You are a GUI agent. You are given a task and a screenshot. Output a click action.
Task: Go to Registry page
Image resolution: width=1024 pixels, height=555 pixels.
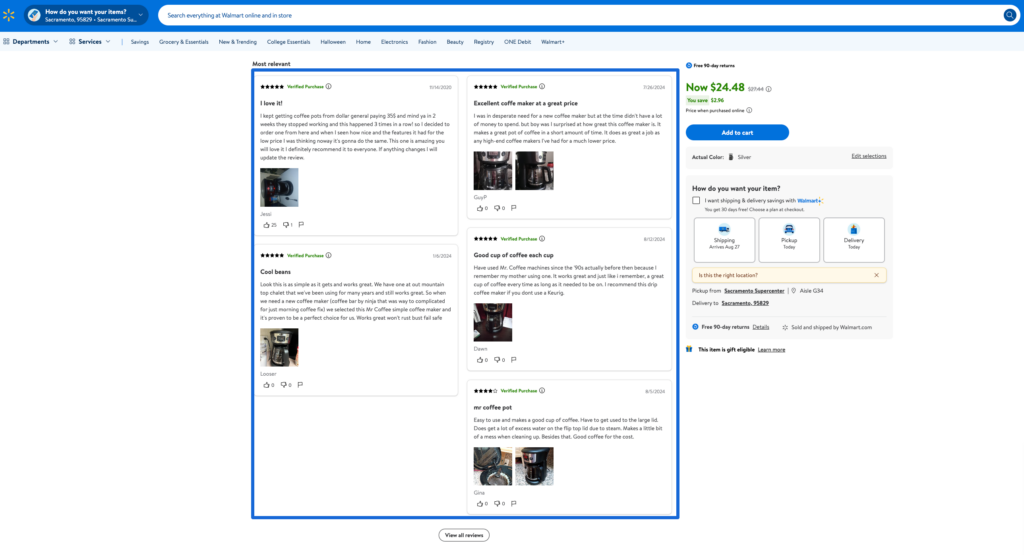(484, 42)
